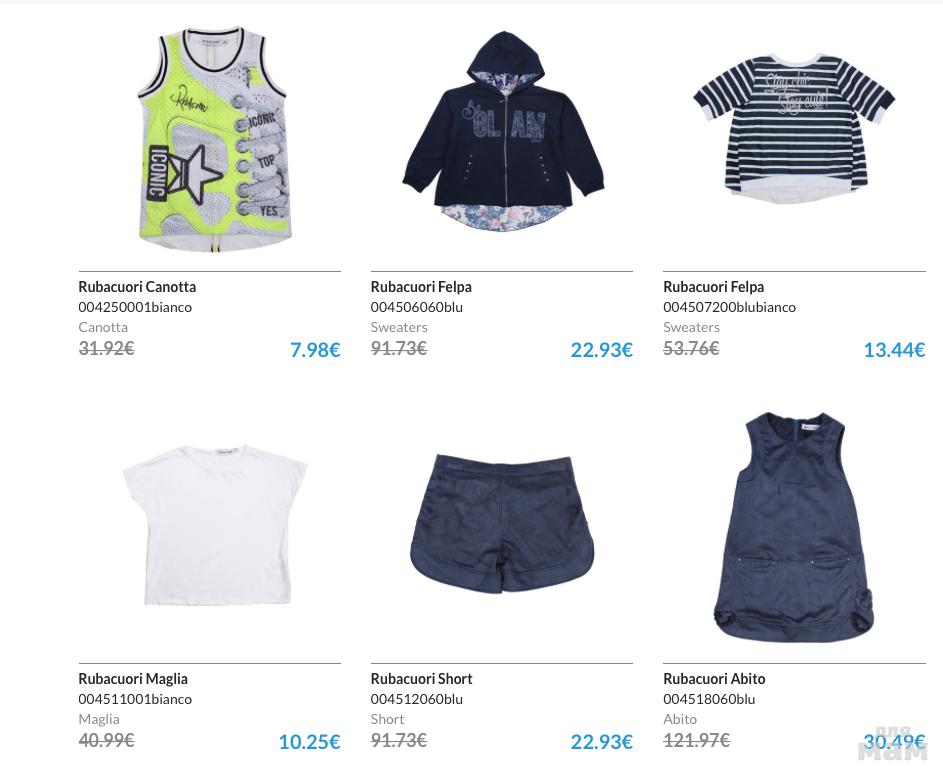943x775 pixels.
Task: Select the 13.44€ sale price
Action: point(894,349)
